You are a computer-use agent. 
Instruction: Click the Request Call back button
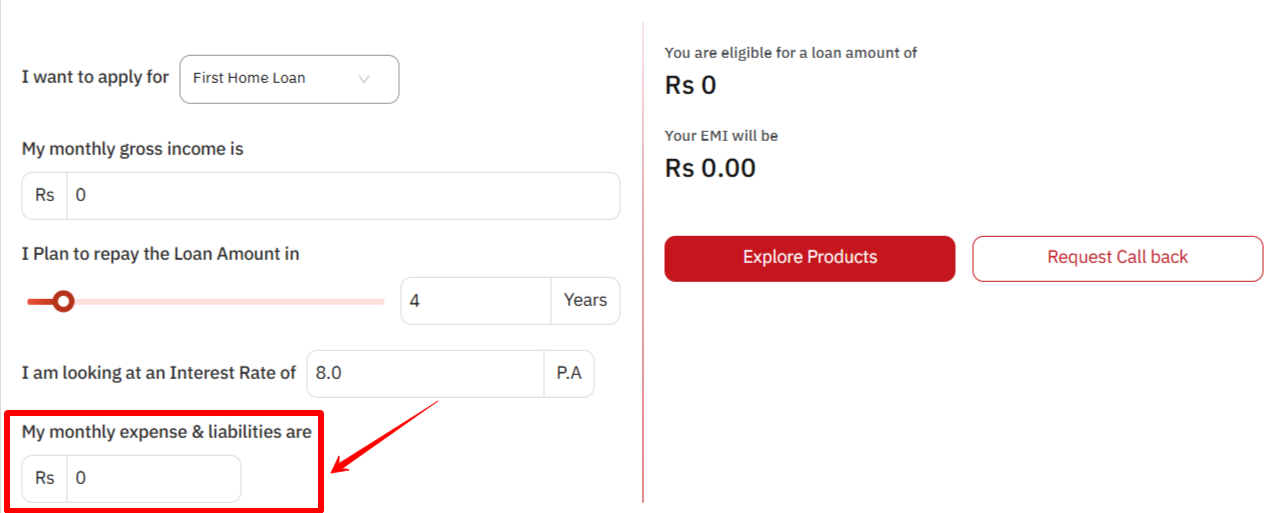1117,258
